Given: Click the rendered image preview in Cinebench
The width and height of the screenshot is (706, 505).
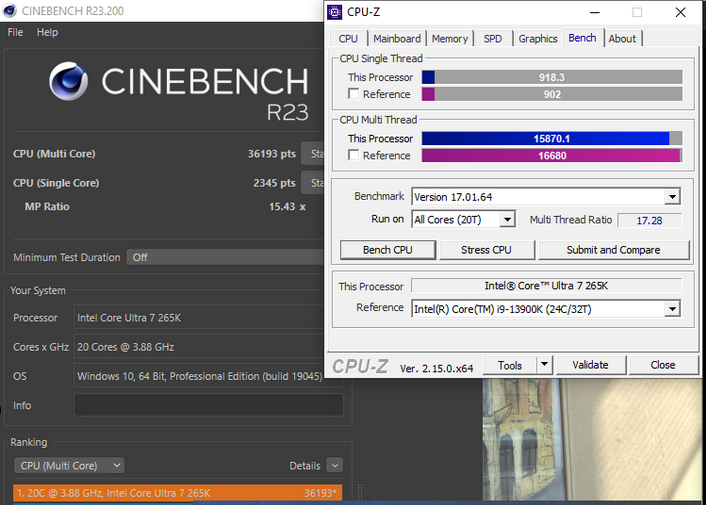Looking at the screenshot, I should (x=592, y=439).
